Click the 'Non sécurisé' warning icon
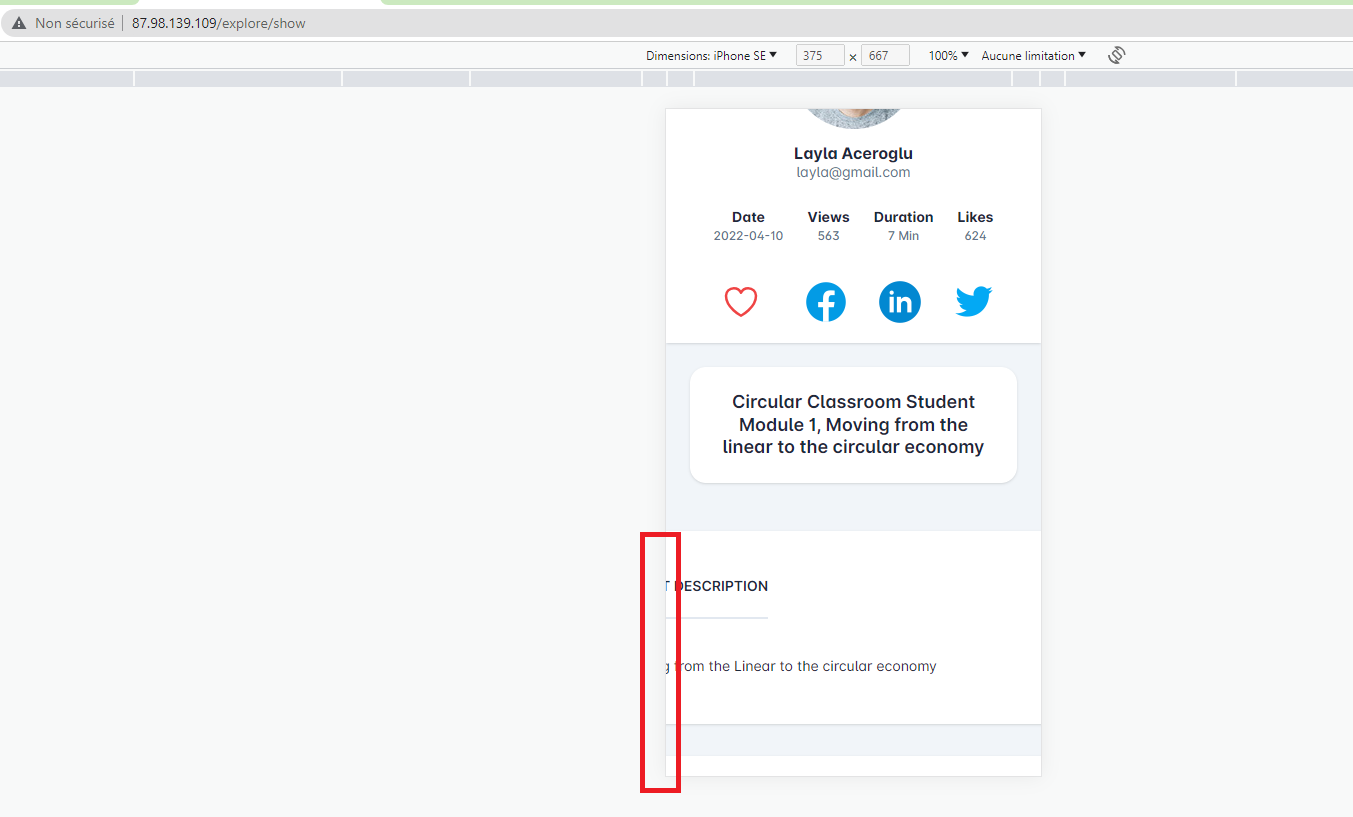This screenshot has width=1353, height=817. point(19,23)
